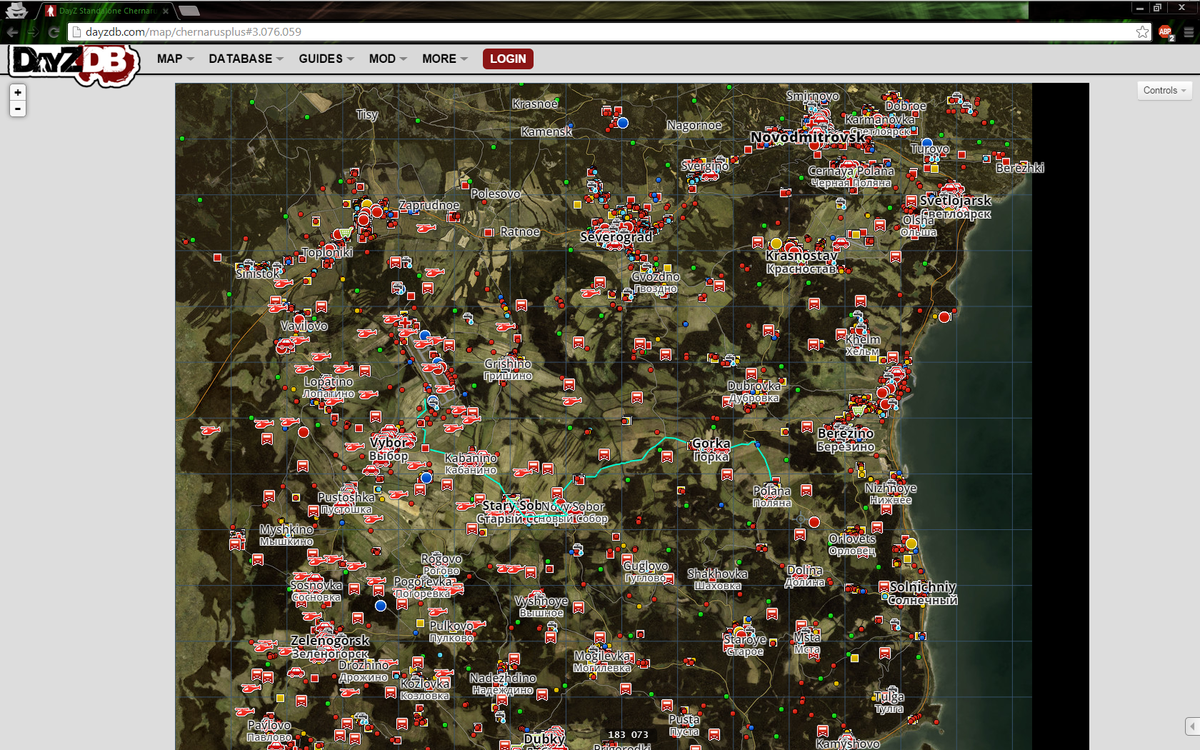Click the large red marker on coast near Khelm
The height and width of the screenshot is (750, 1200).
[x=944, y=317]
